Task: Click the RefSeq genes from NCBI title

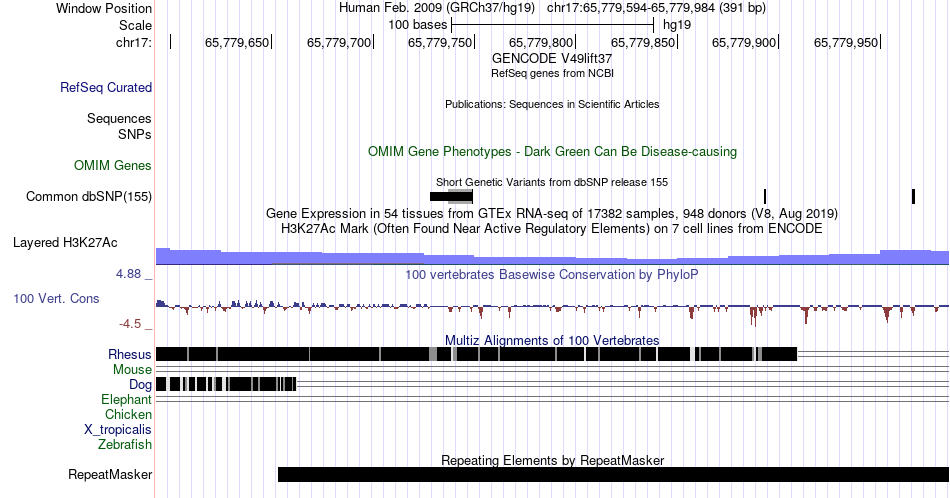Action: point(552,73)
